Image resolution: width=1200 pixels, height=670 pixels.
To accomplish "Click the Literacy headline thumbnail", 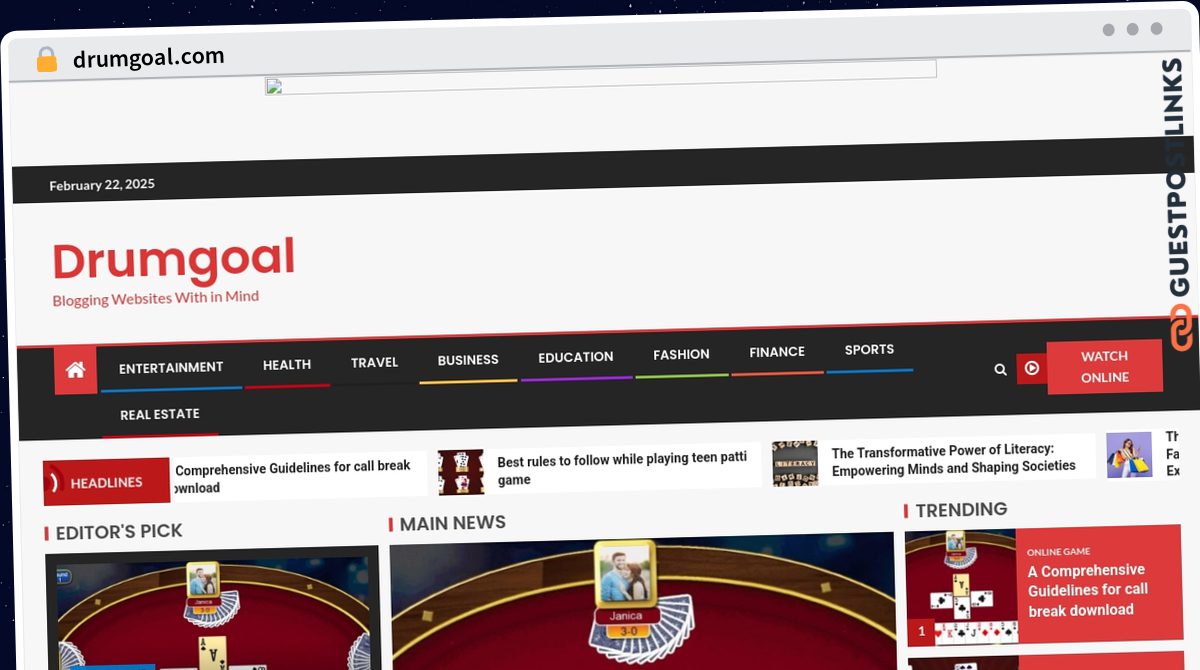I will (x=795, y=463).
